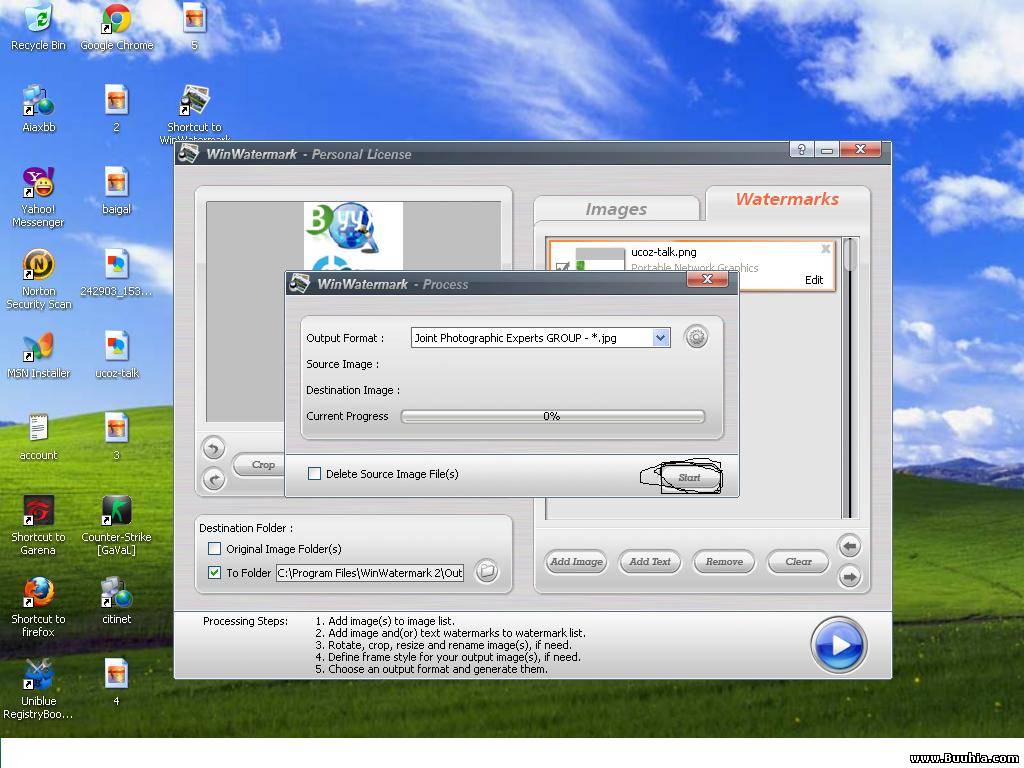Viewport: 1024px width, 768px height.
Task: Click the Clear watermark list button
Action: pyautogui.click(x=798, y=562)
